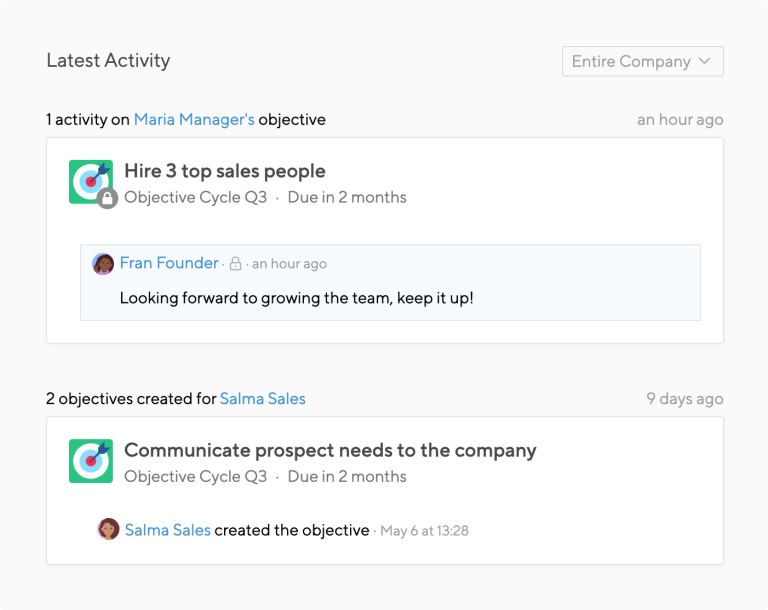
Task: Click the target icon for Hire 3 top sales people
Action: [x=91, y=182]
